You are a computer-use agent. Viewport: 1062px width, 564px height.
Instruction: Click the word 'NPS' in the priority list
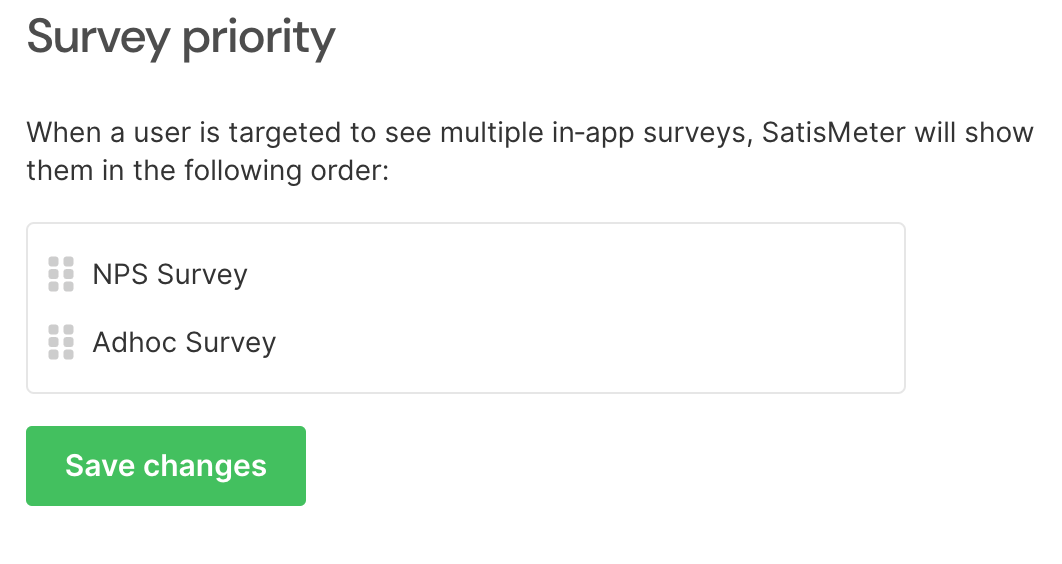pos(120,274)
